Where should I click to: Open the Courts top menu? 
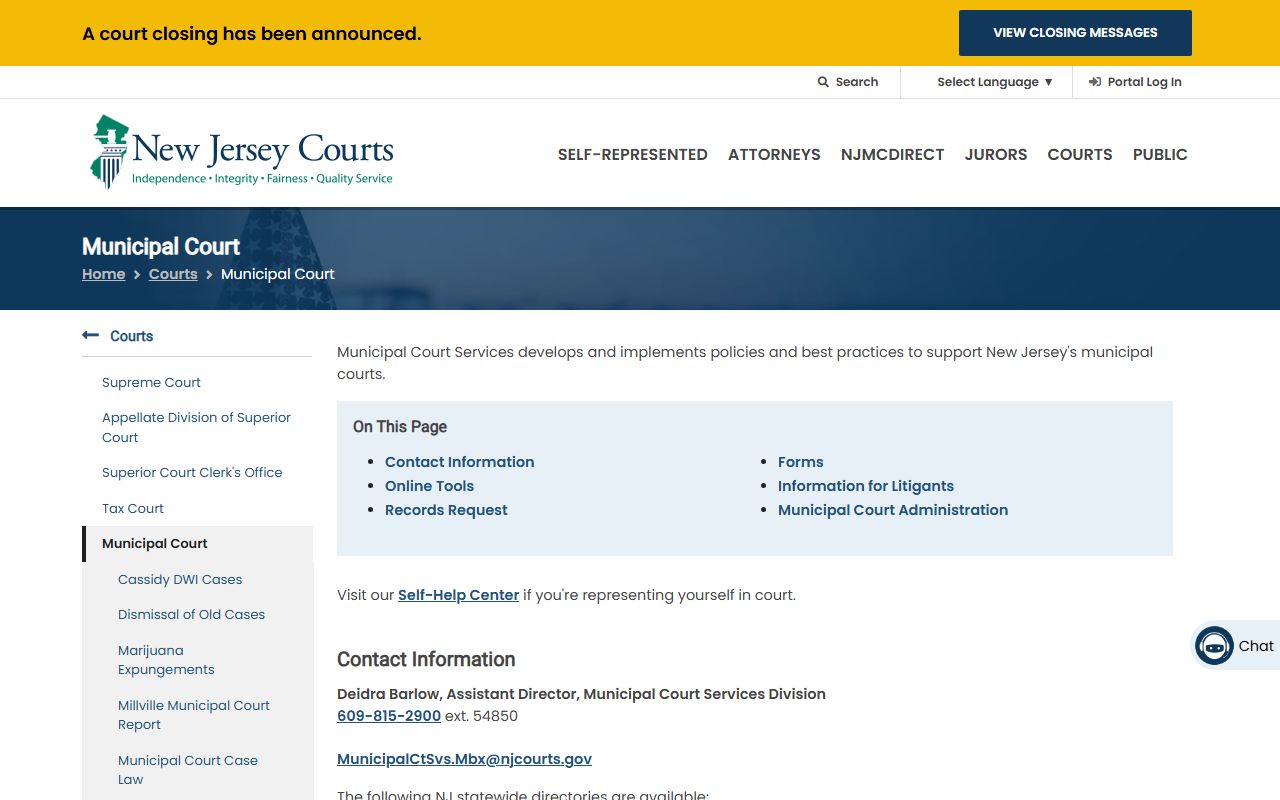tap(1080, 154)
